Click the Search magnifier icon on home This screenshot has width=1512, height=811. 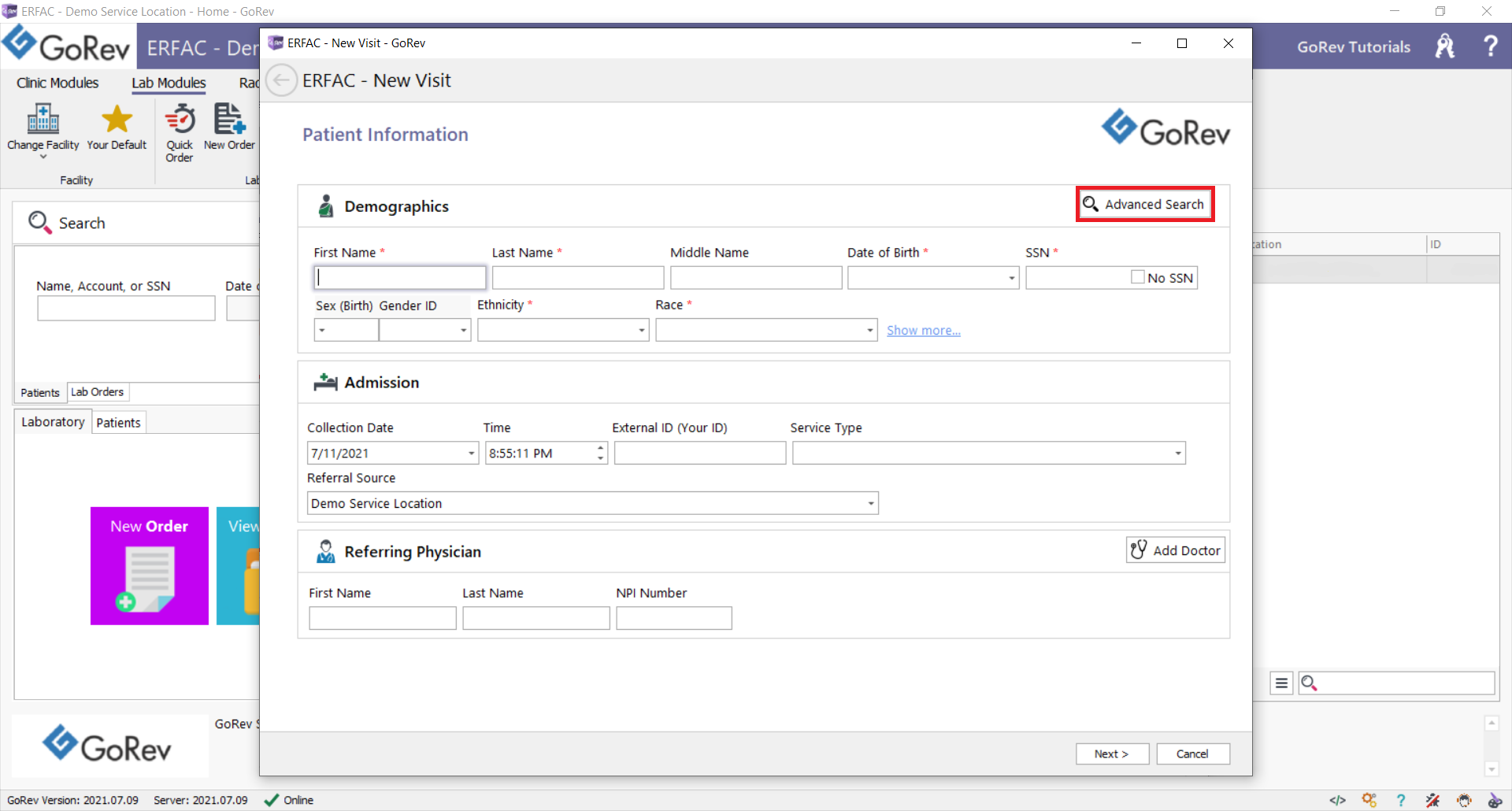tap(39, 222)
